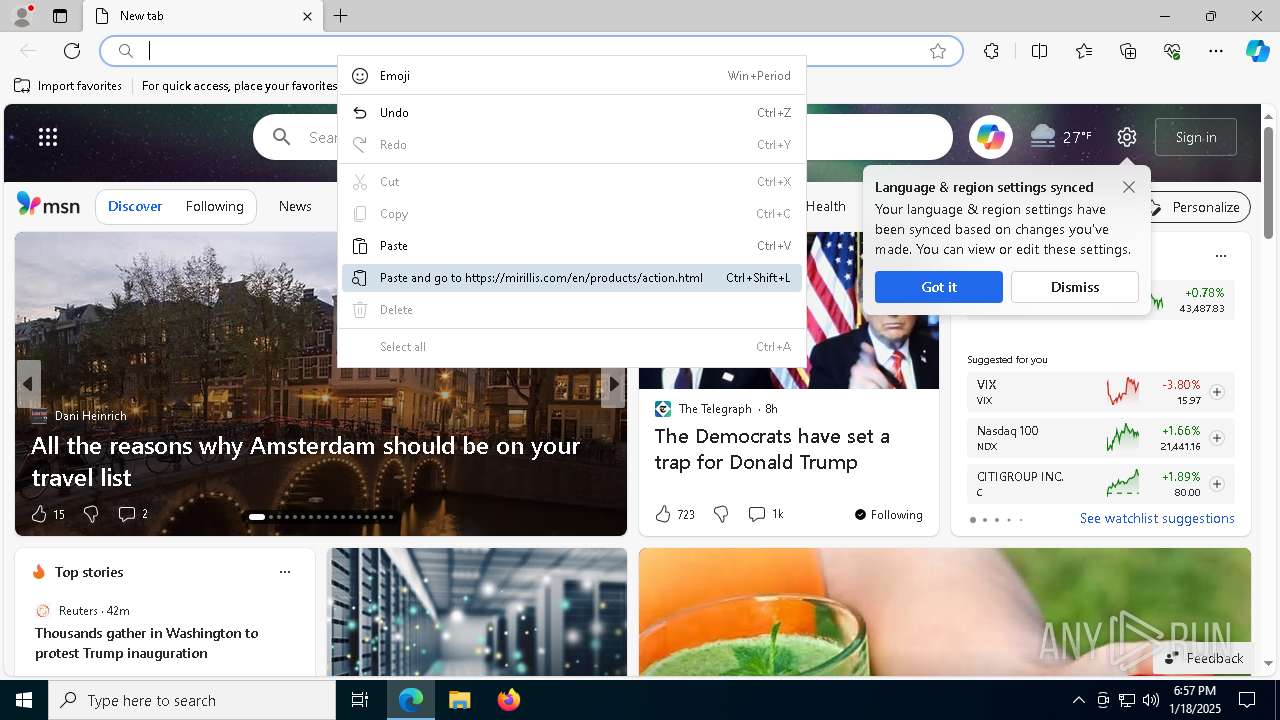Switch to the Following tab
The width and height of the screenshot is (1280, 720).
tap(214, 206)
